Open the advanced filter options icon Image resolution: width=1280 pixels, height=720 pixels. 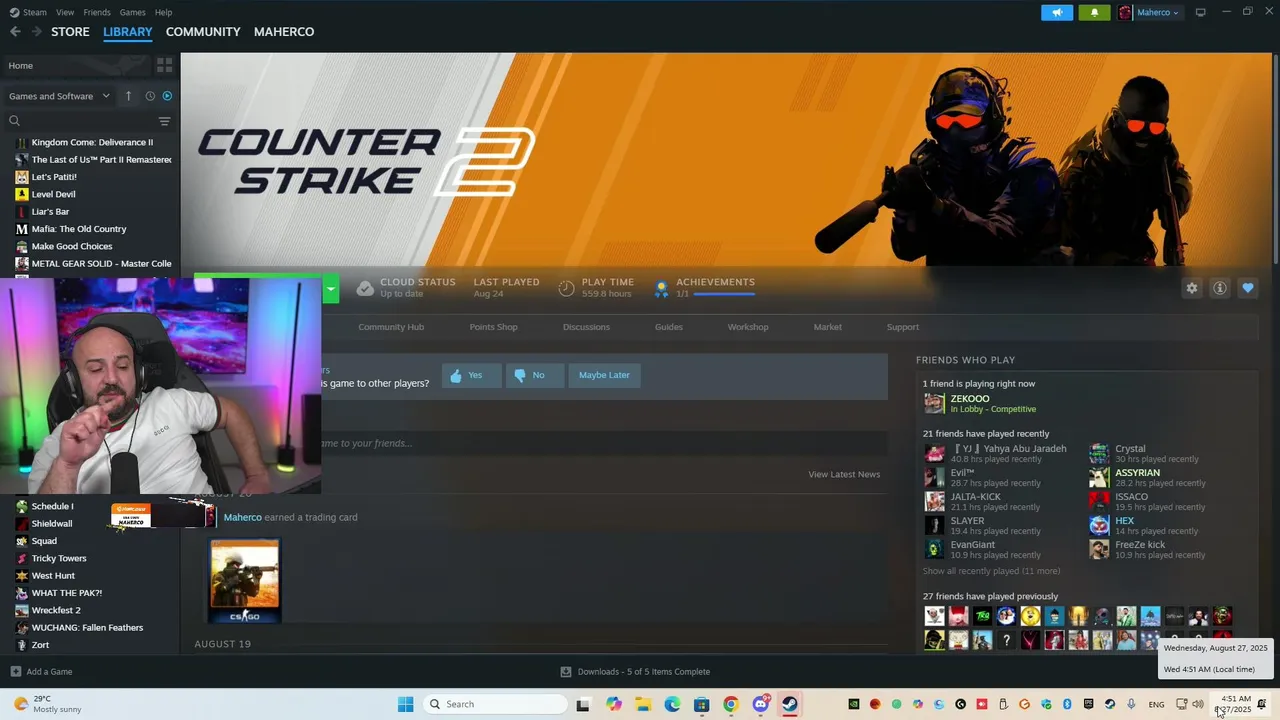(164, 121)
